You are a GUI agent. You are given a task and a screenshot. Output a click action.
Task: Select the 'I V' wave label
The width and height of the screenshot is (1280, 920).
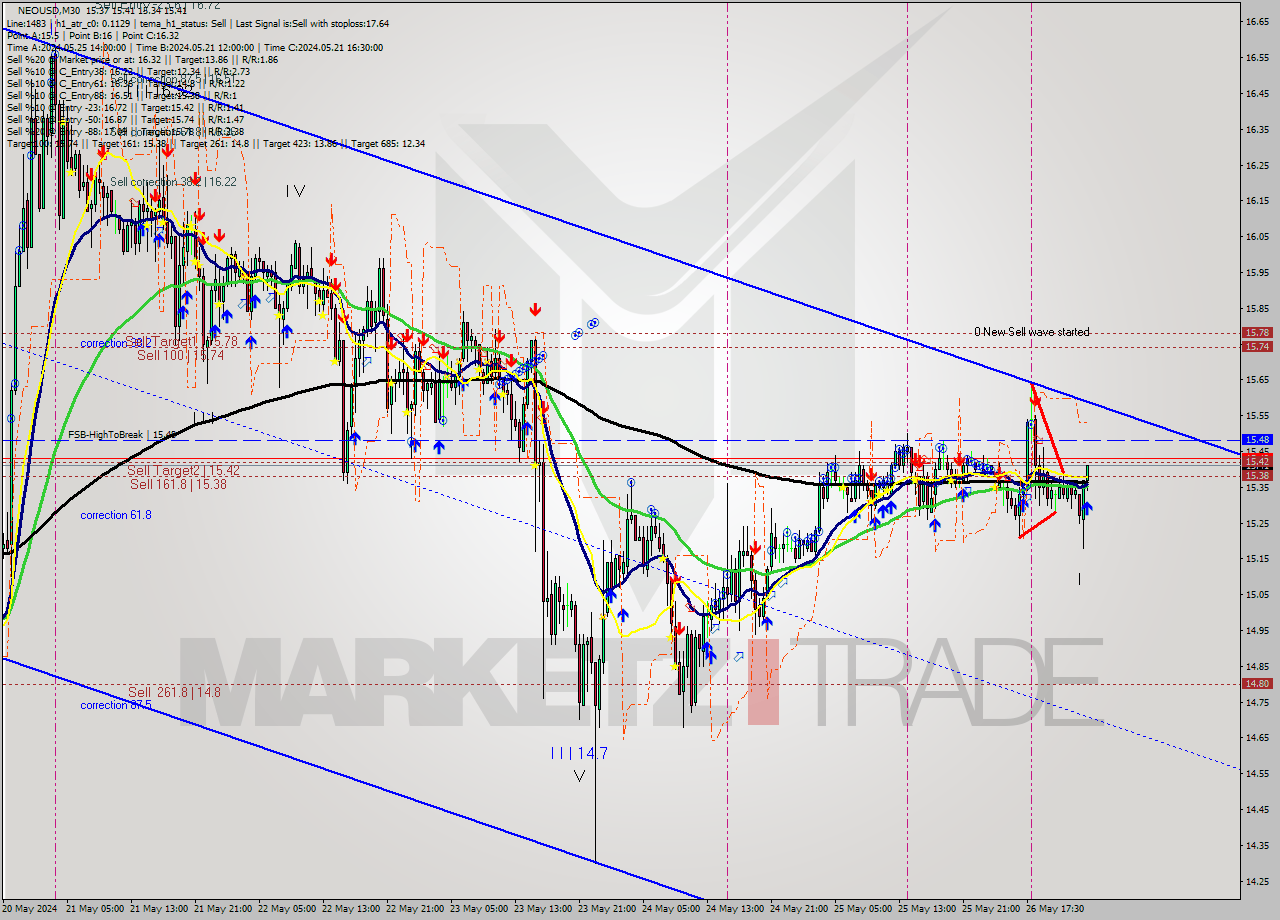[294, 190]
